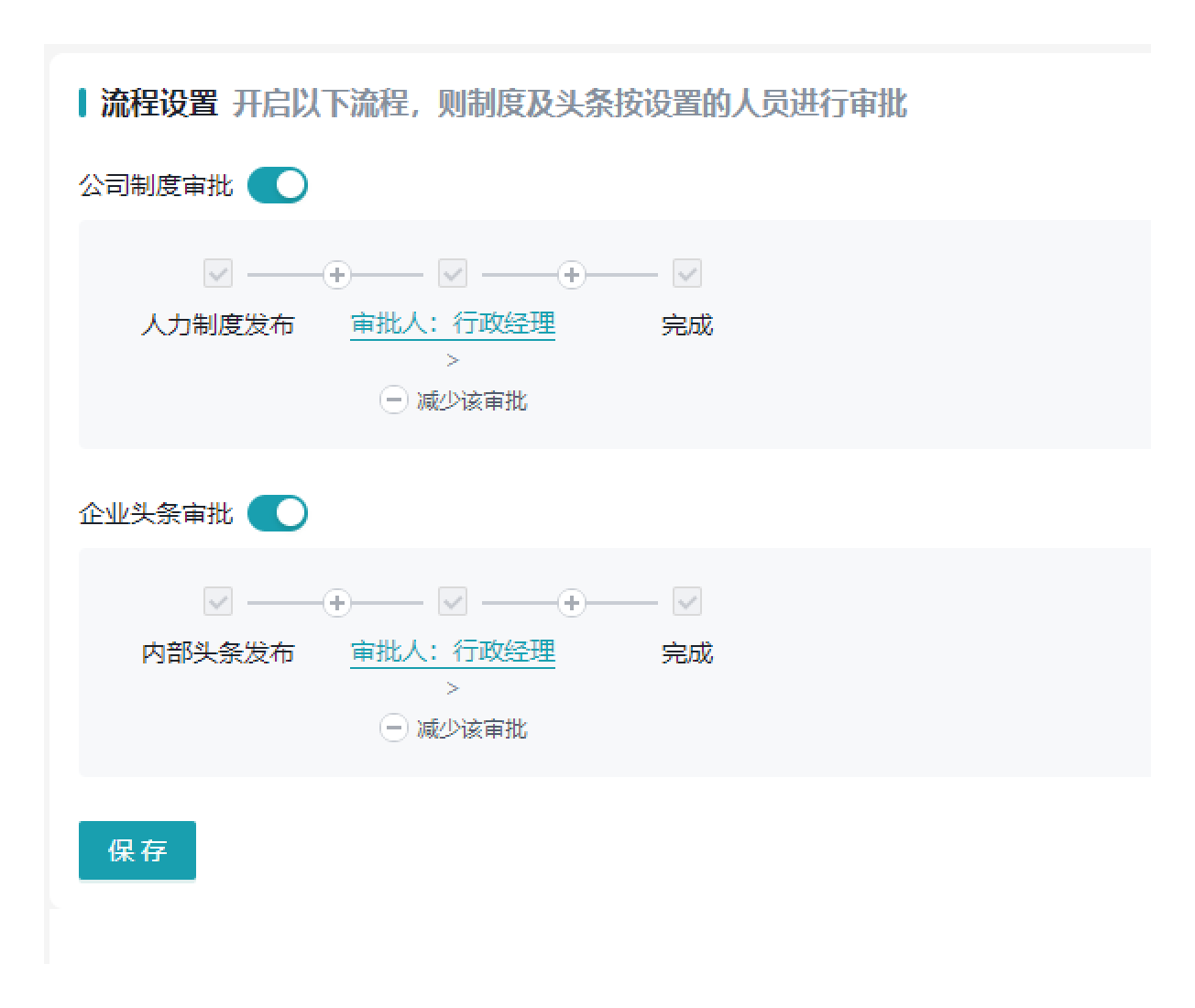Click the 保存 button
Image resolution: width=1195 pixels, height=1008 pixels.
[x=137, y=850]
